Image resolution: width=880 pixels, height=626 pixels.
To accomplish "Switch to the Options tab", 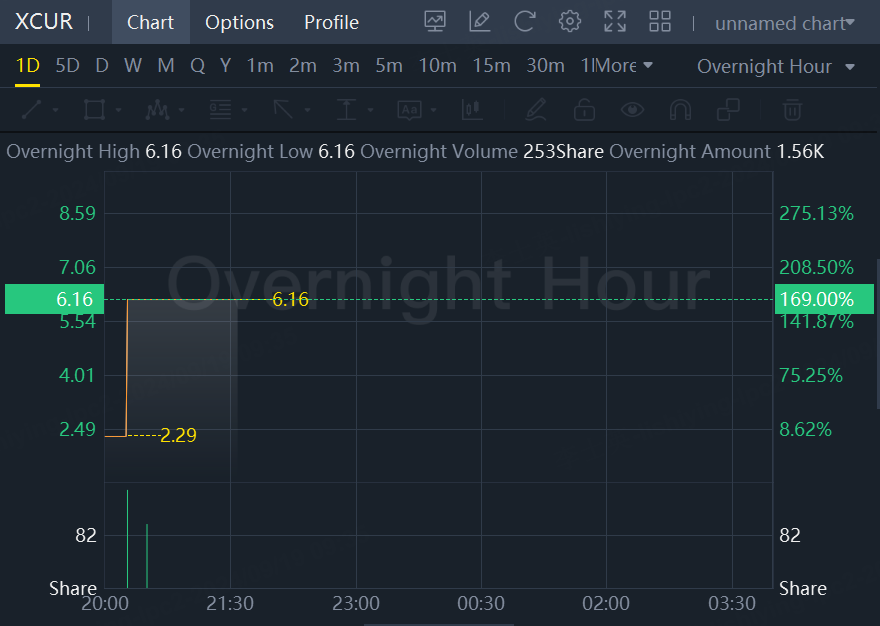I will [239, 22].
